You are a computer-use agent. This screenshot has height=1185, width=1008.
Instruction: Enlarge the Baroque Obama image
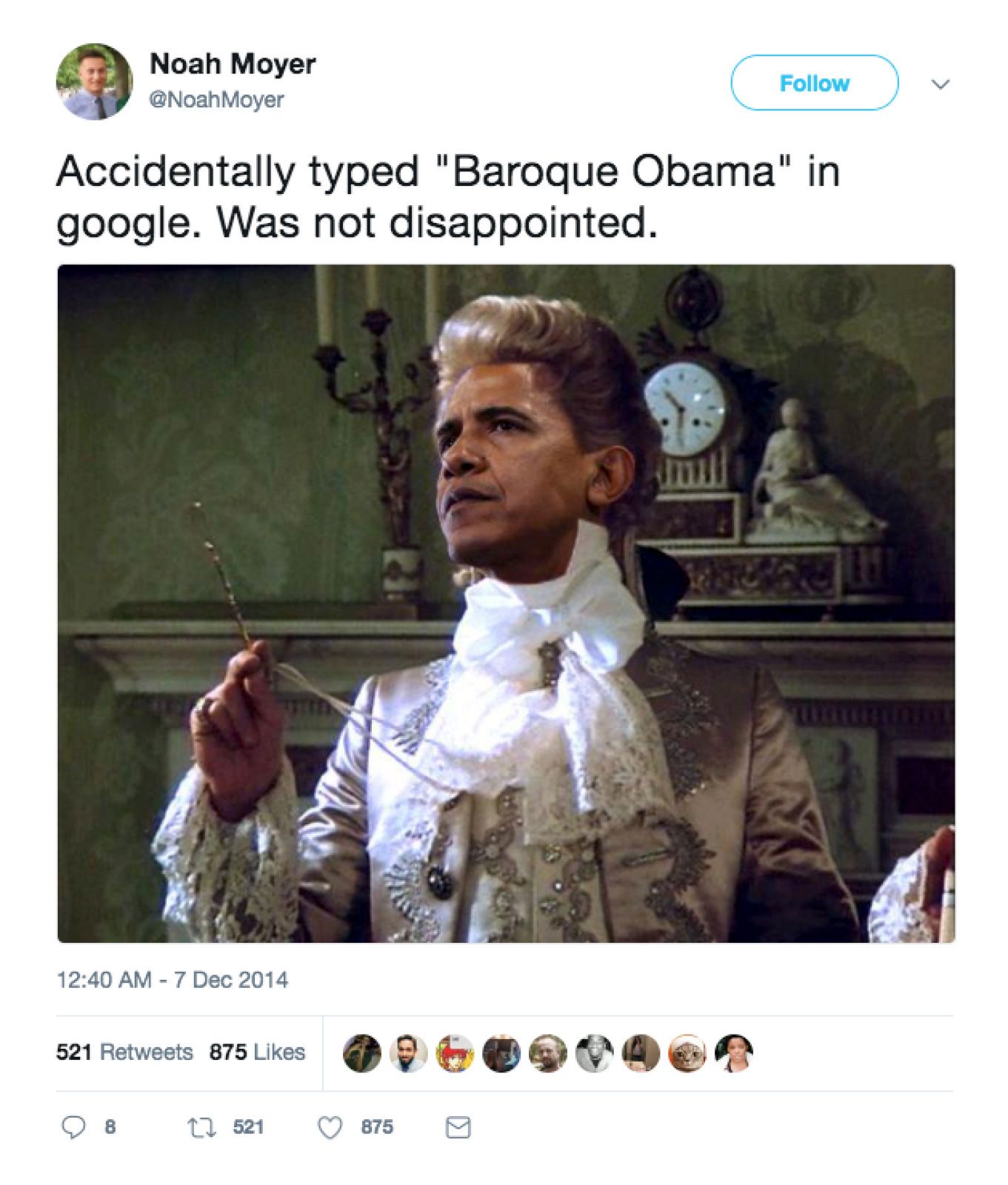506,603
